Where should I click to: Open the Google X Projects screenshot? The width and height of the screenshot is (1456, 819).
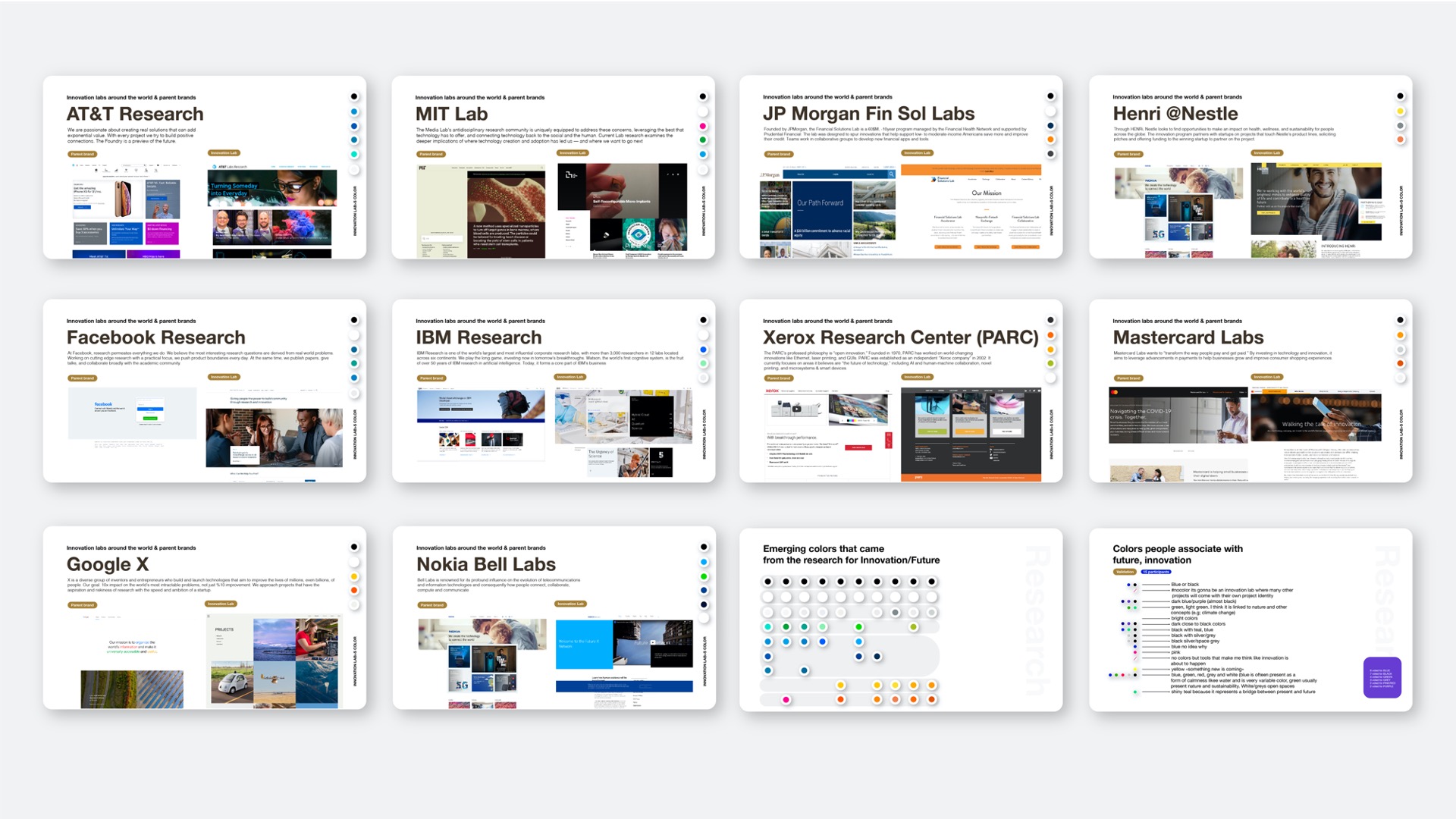(274, 661)
